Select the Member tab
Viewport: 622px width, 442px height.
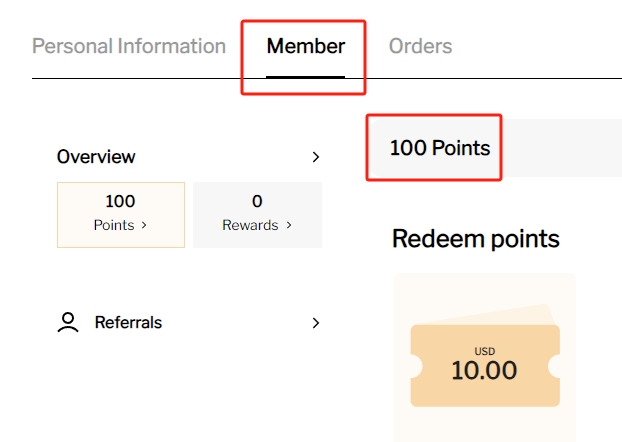point(305,46)
